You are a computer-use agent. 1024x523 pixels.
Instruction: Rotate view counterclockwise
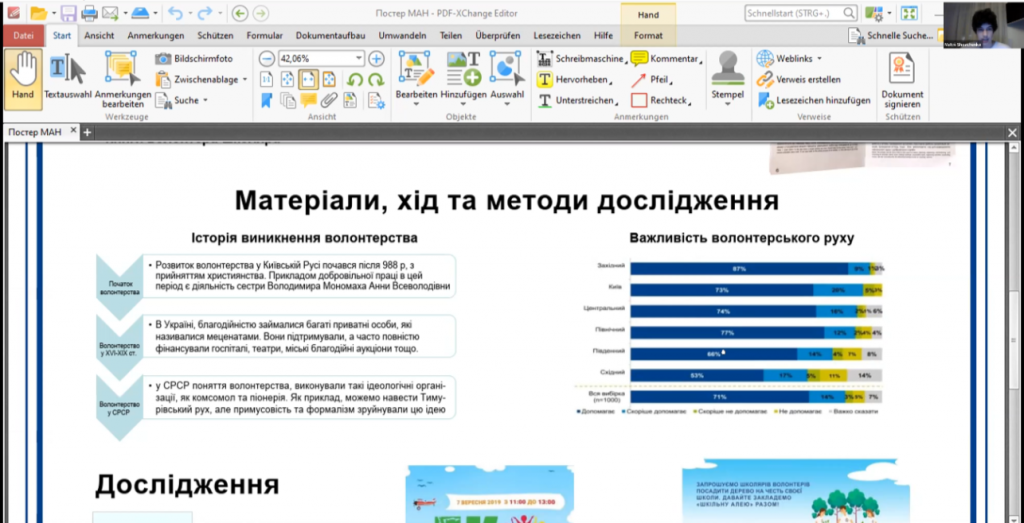(x=355, y=80)
